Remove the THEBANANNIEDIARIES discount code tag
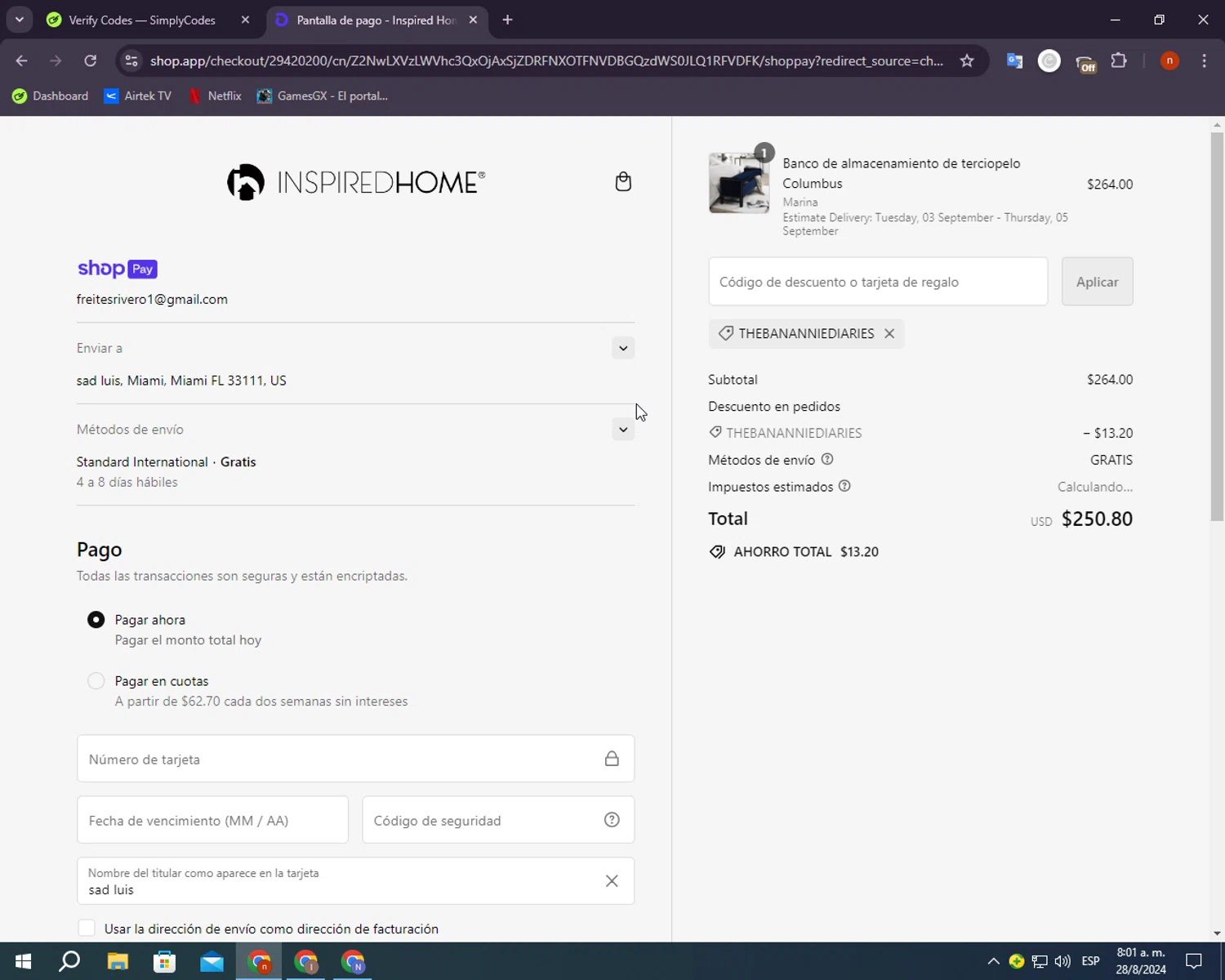This screenshot has height=980, width=1225. pyautogui.click(x=889, y=333)
